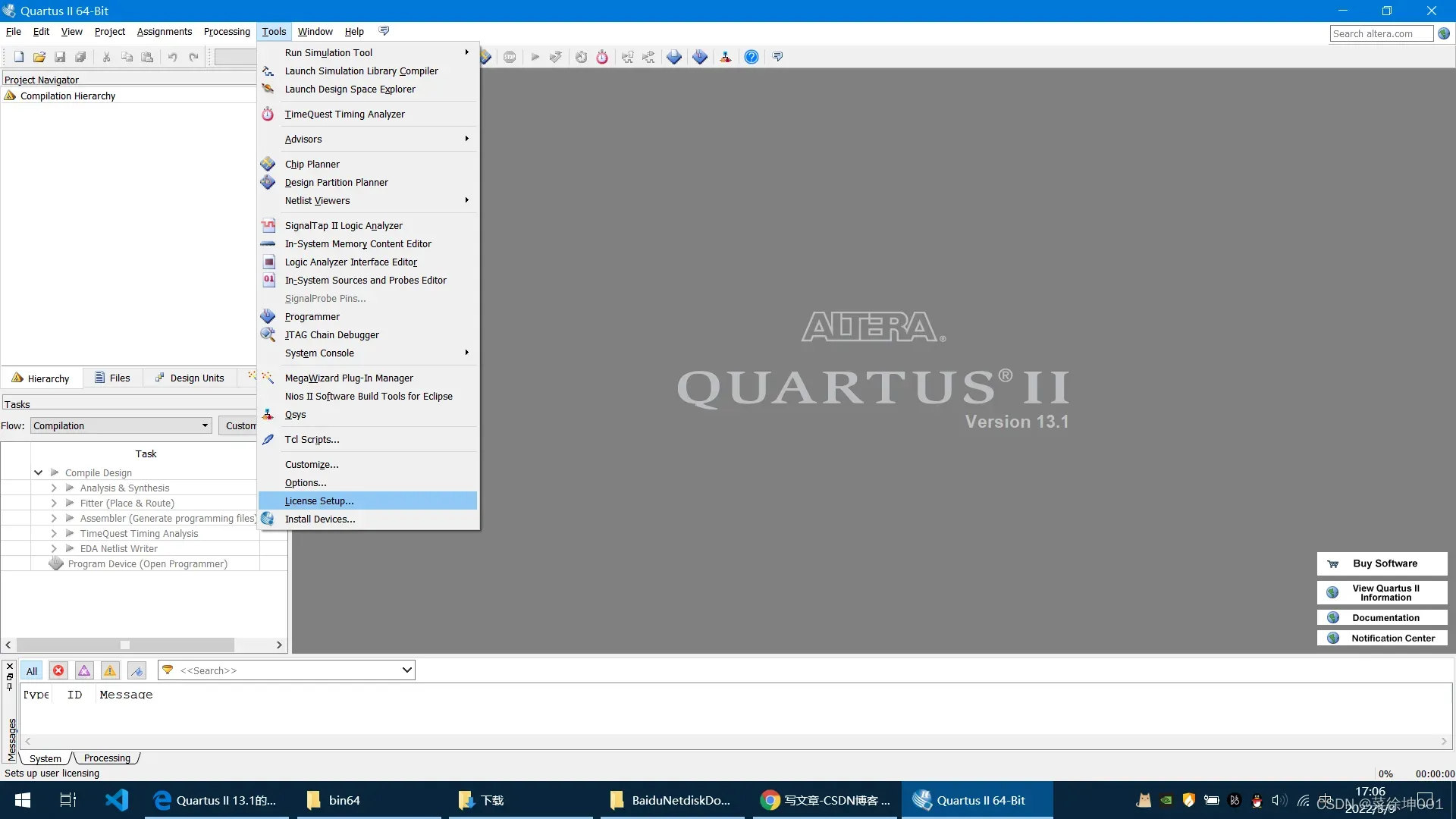Select License Setup from Tools menu
This screenshot has height=819, width=1456.
point(369,500)
